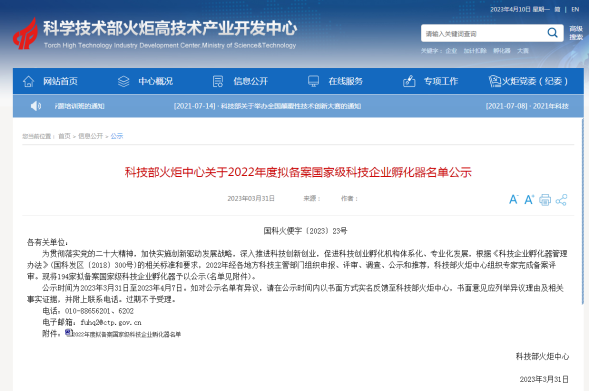Click the stacked-layers icon for 中心概况
The image size is (590, 392).
[123, 81]
